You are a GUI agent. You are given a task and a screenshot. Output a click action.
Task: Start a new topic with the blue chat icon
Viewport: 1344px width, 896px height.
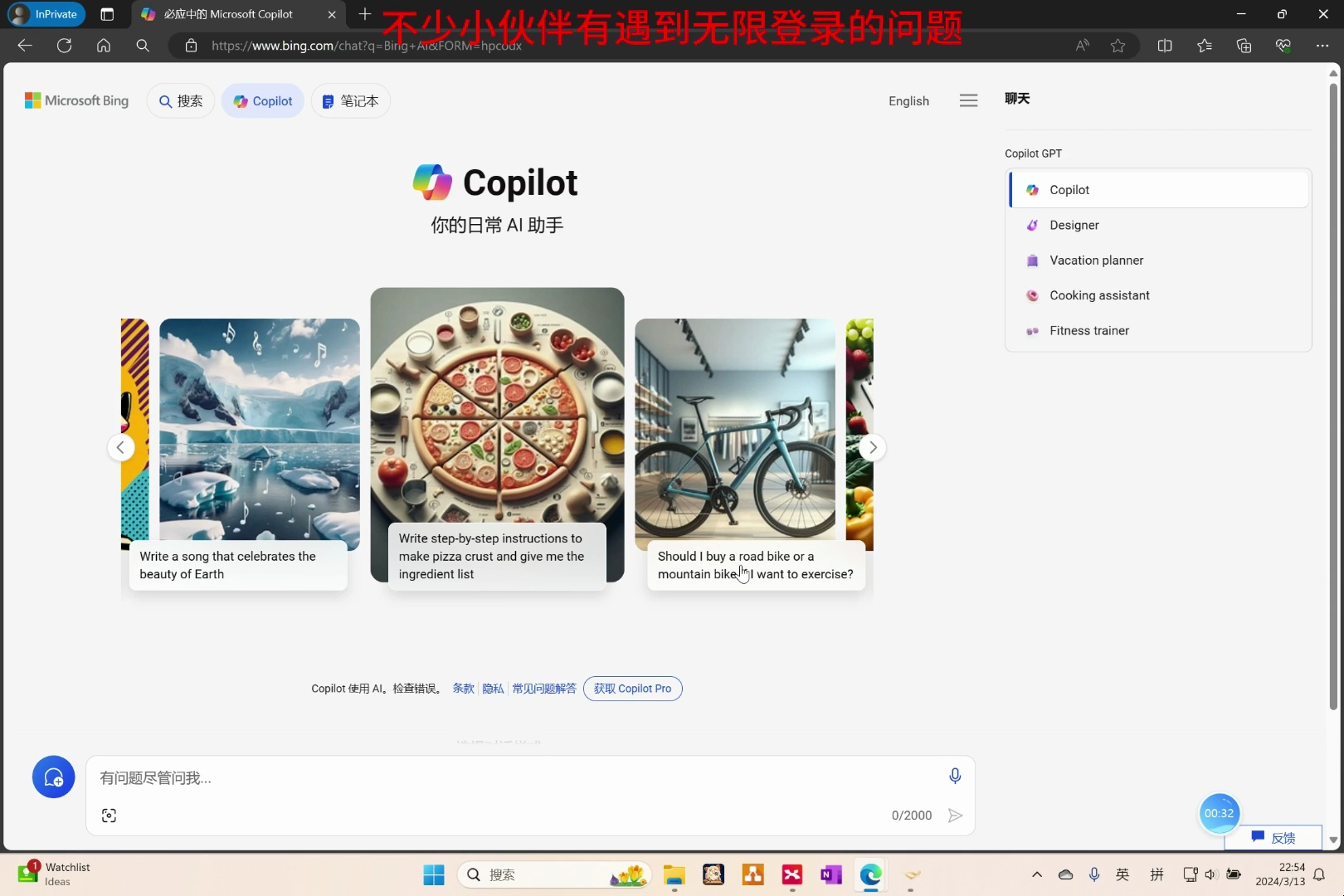(53, 777)
